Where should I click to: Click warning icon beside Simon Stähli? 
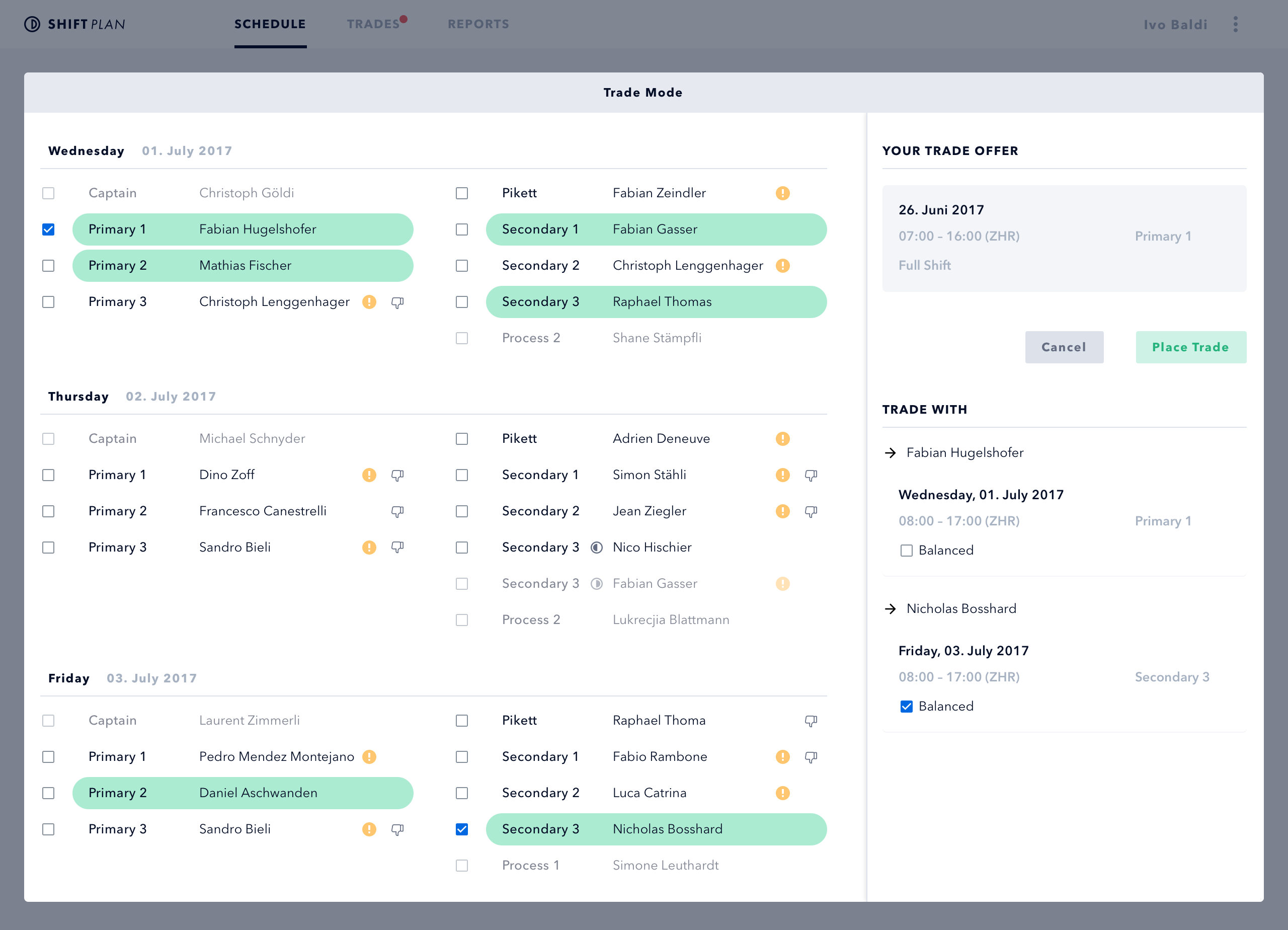pyautogui.click(x=782, y=475)
